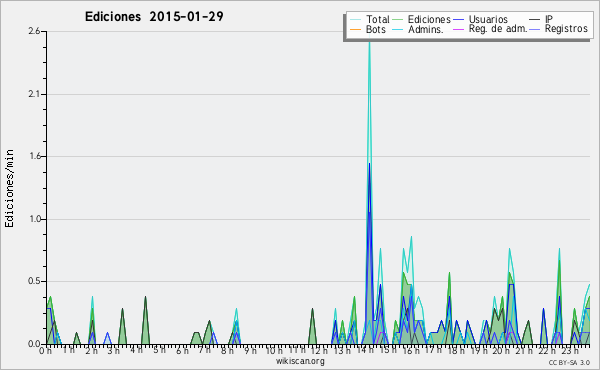Image resolution: width=600 pixels, height=370 pixels.
Task: Open the wikiscan.org link
Action: (300, 361)
